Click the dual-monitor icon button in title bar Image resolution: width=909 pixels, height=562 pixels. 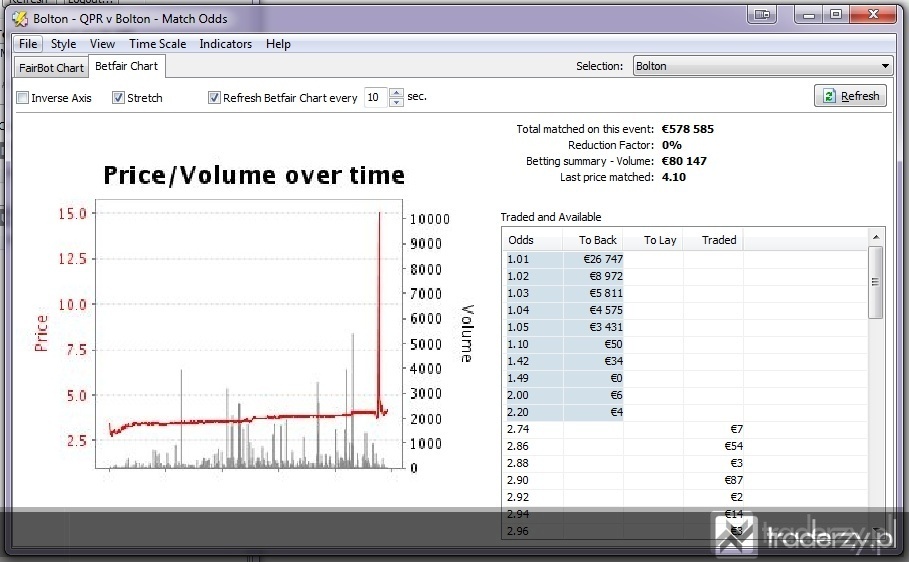point(762,14)
